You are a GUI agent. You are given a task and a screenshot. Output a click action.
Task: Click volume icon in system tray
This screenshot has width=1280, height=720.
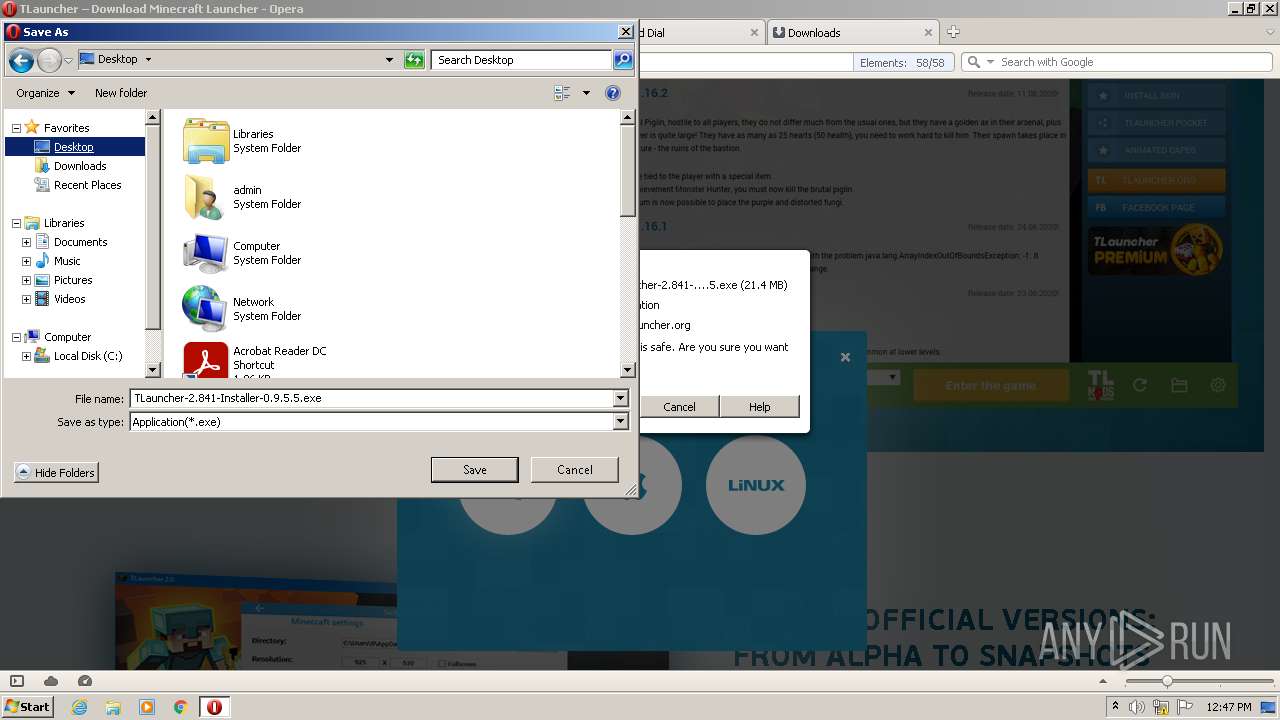(1138, 707)
